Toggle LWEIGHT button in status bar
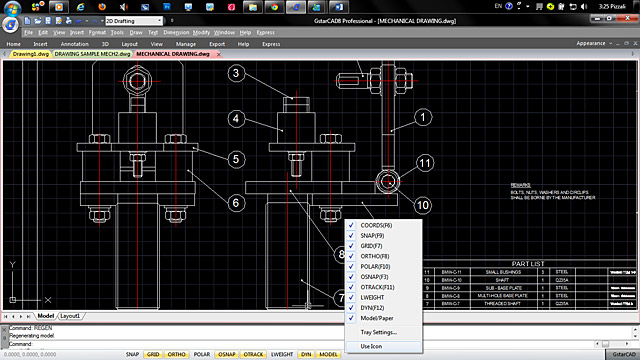This screenshot has width=640, height=360. (x=282, y=354)
